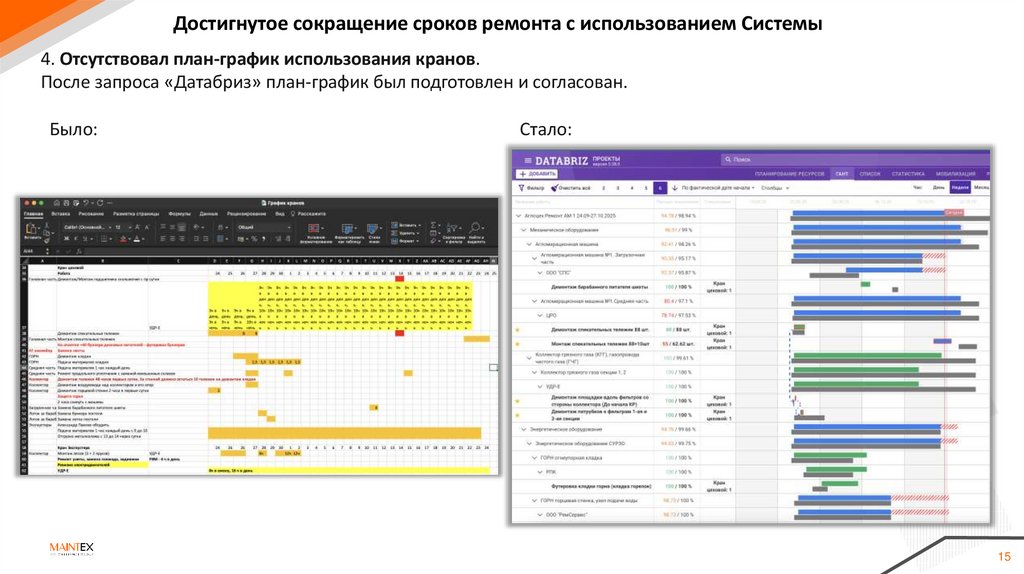
Task: Click star beside Демонтаж площадки вдоль фильтров
Action: (x=517, y=400)
